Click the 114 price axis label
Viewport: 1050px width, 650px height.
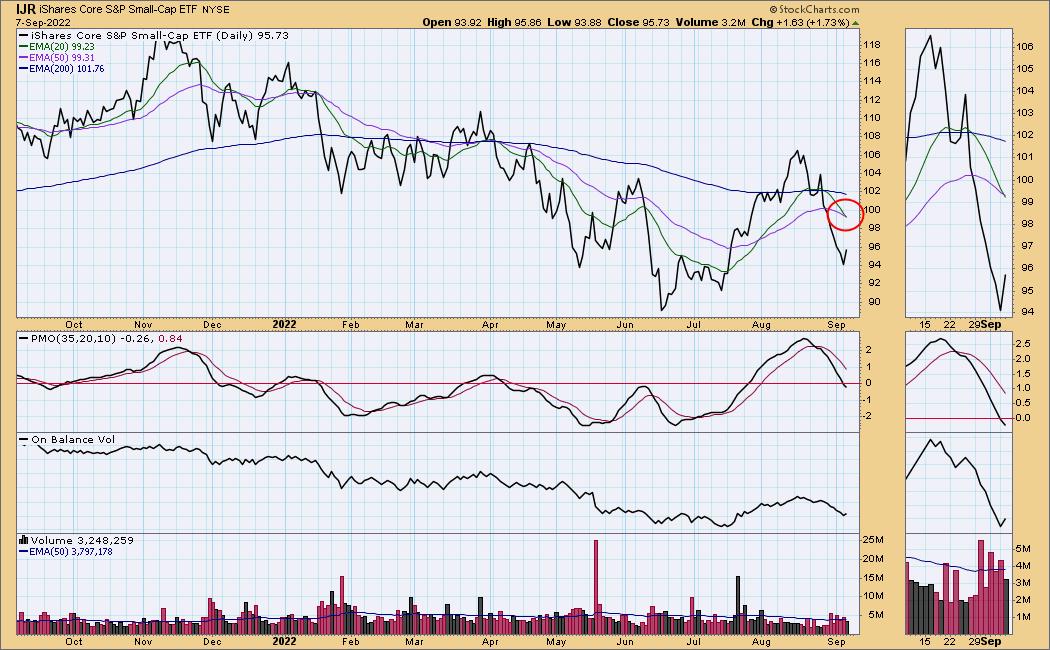(x=871, y=81)
